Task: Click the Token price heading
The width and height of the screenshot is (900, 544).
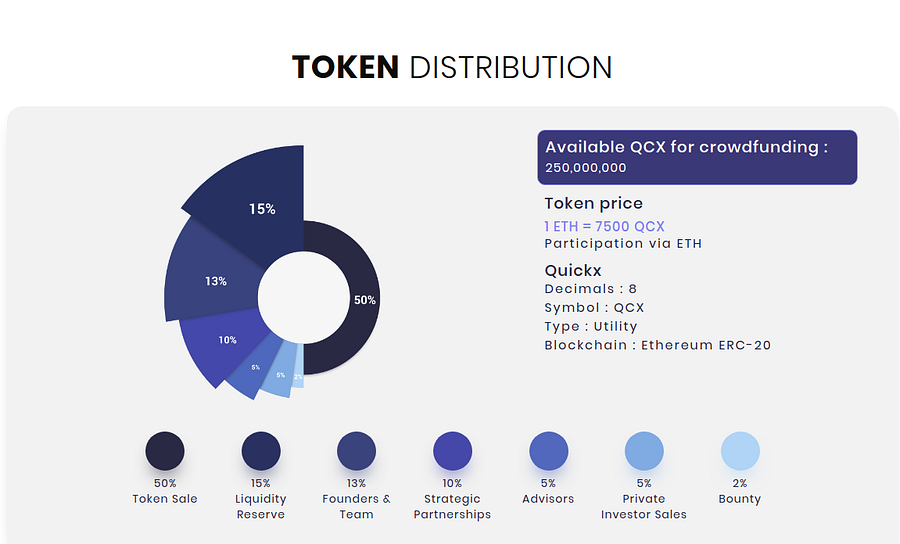Action: click(593, 203)
